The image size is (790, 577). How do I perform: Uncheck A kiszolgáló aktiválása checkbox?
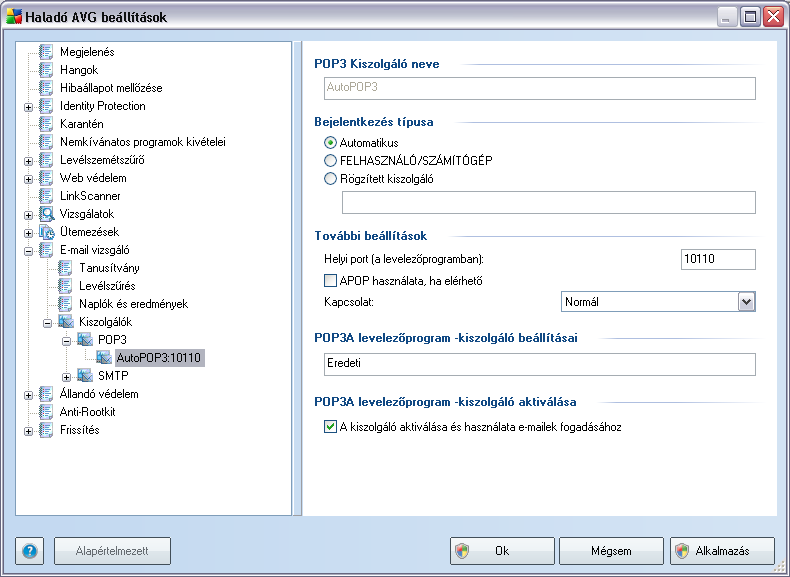pyautogui.click(x=330, y=427)
